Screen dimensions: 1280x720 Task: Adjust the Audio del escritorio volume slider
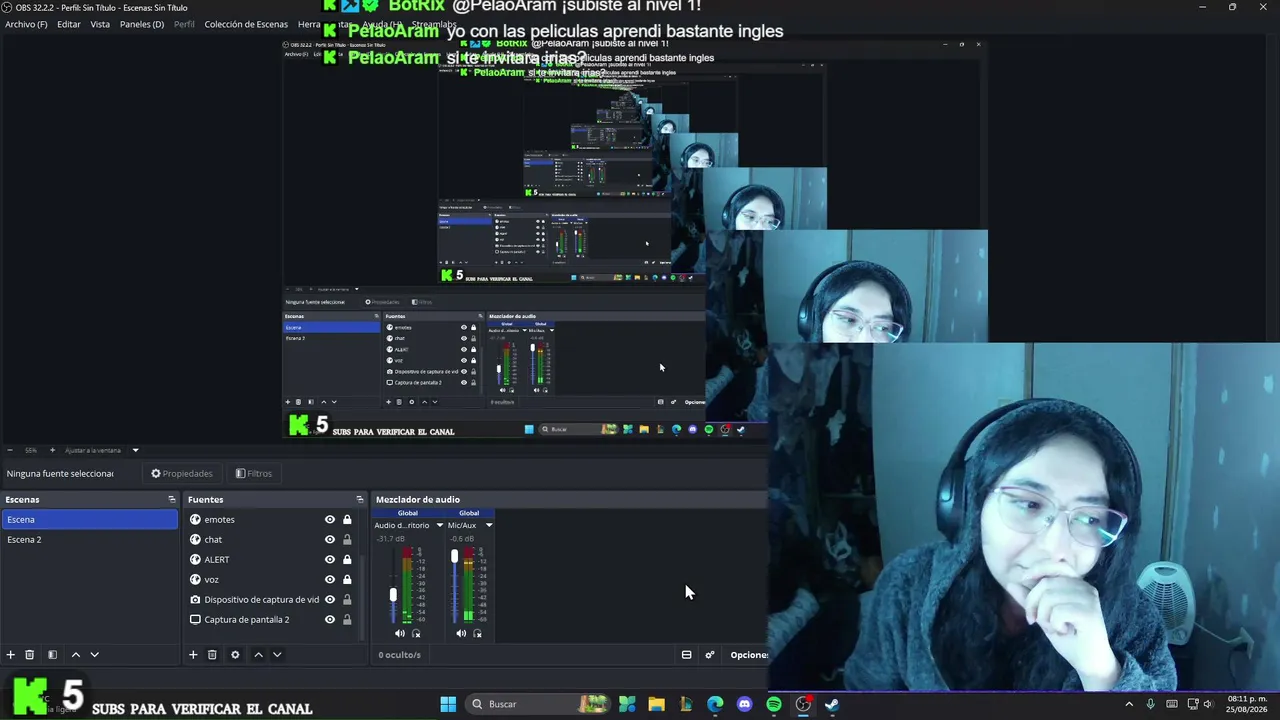click(393, 594)
